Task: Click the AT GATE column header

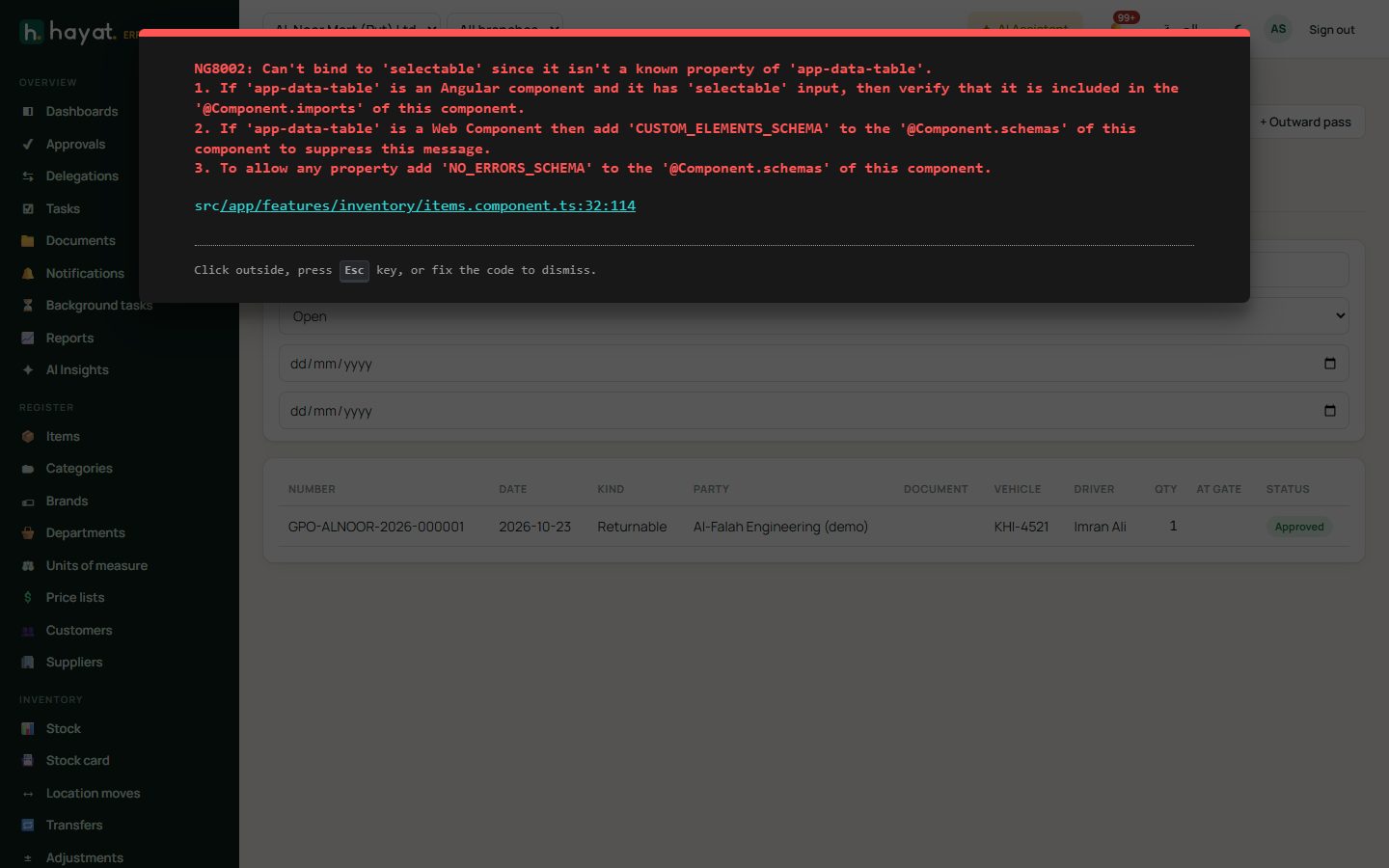Action: point(1219,489)
